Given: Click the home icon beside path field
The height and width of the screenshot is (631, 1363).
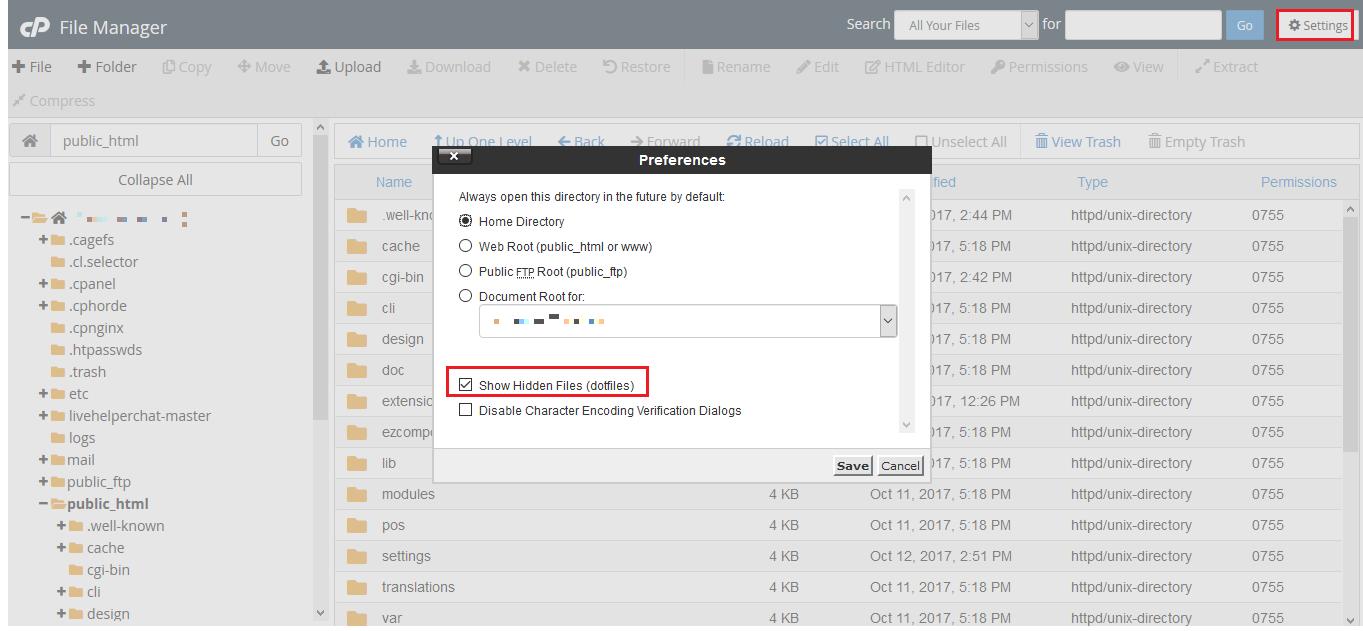Looking at the screenshot, I should click(29, 141).
